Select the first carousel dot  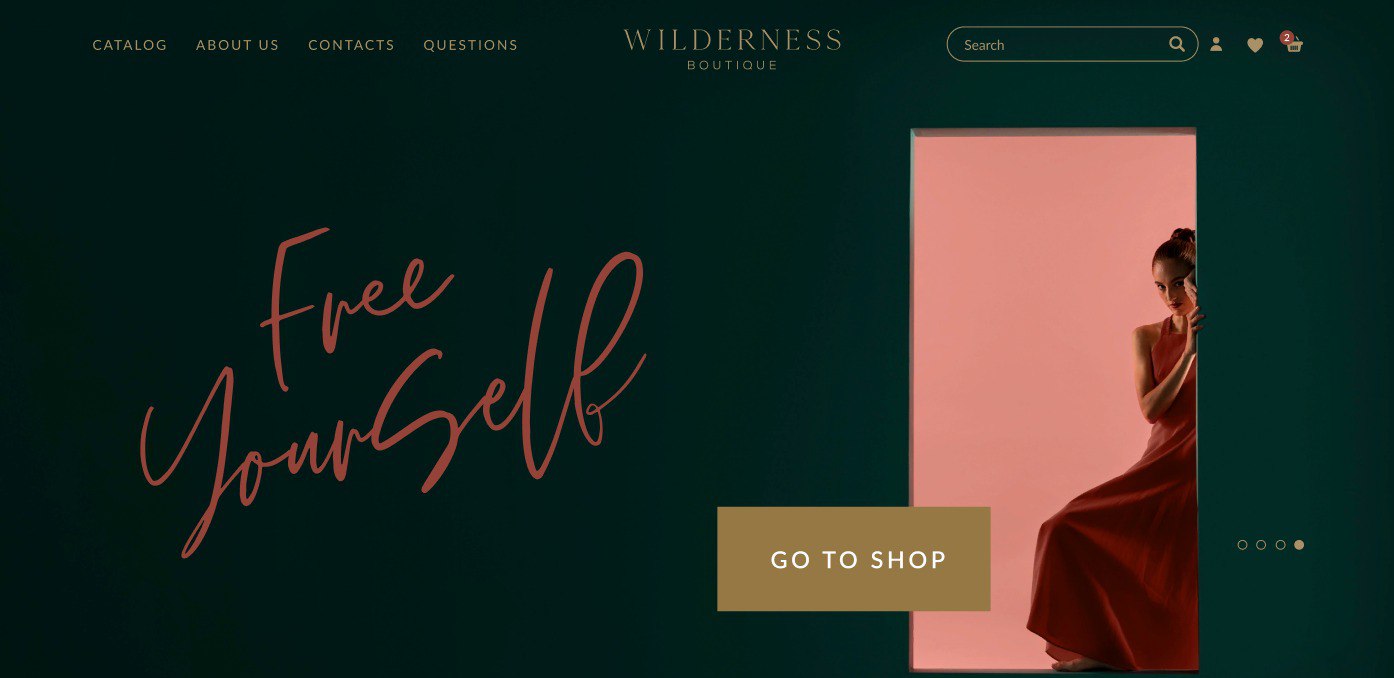(x=1242, y=545)
